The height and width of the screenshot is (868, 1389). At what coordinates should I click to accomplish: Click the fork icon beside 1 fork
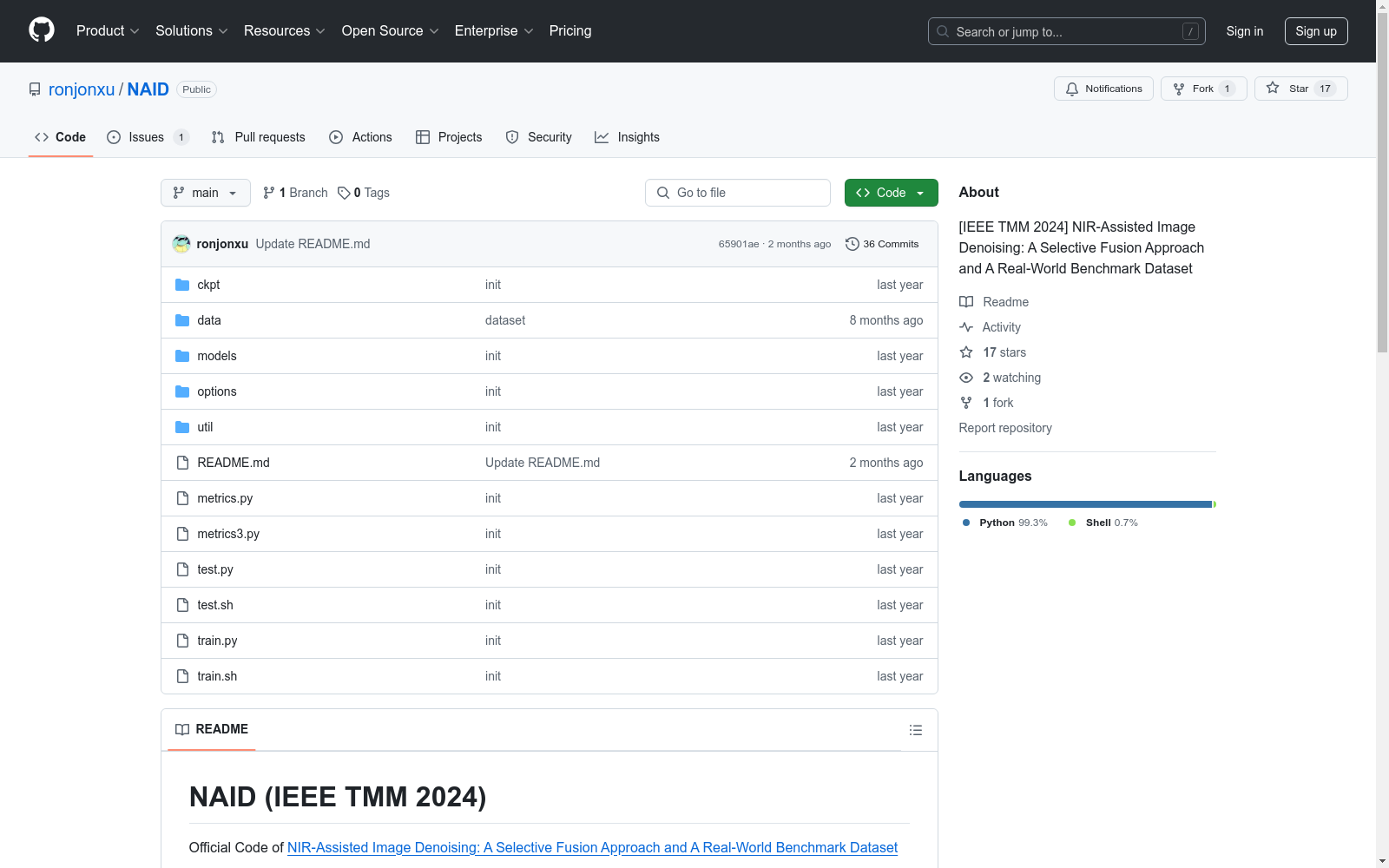(966, 403)
